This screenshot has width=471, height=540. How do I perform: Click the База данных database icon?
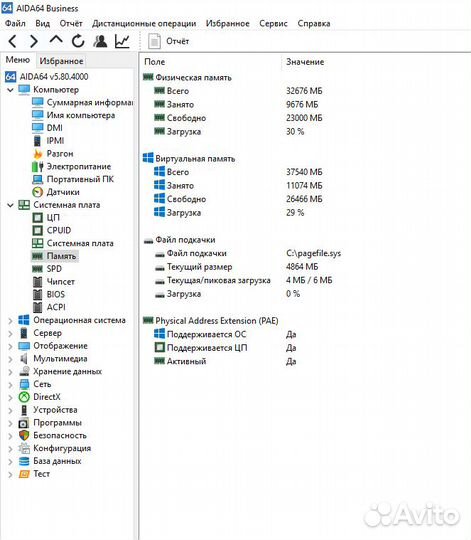tap(24, 461)
